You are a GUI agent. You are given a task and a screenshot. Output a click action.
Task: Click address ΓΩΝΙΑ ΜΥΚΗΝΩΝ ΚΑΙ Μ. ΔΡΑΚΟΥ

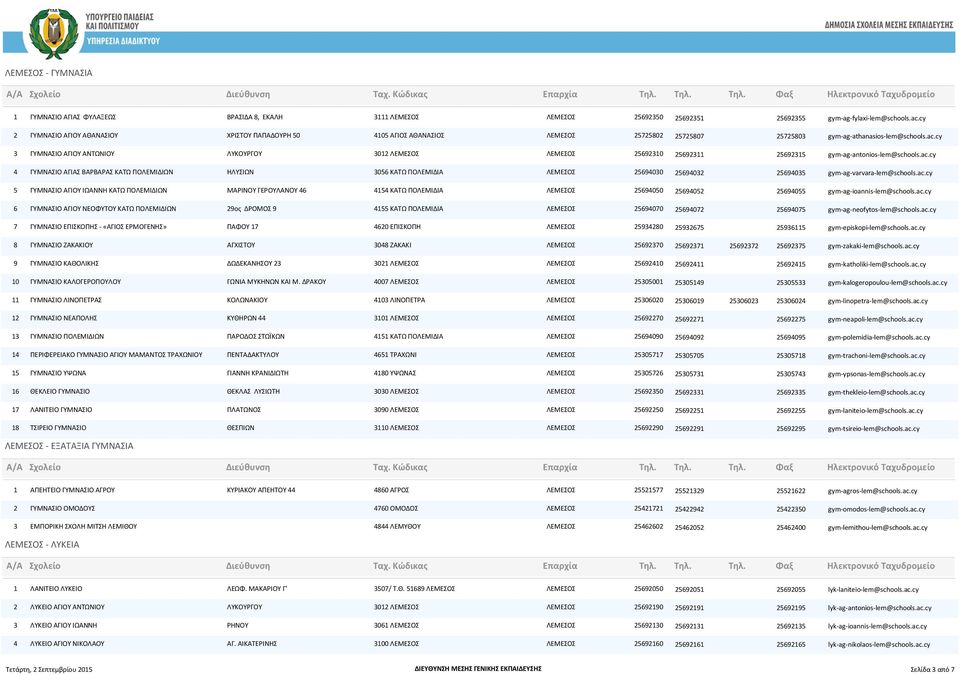click(x=276, y=282)
